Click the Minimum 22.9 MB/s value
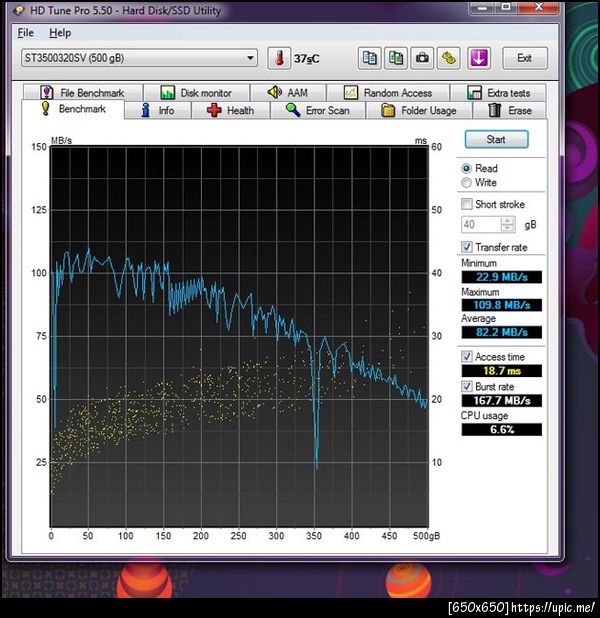600x618 pixels. [501, 277]
